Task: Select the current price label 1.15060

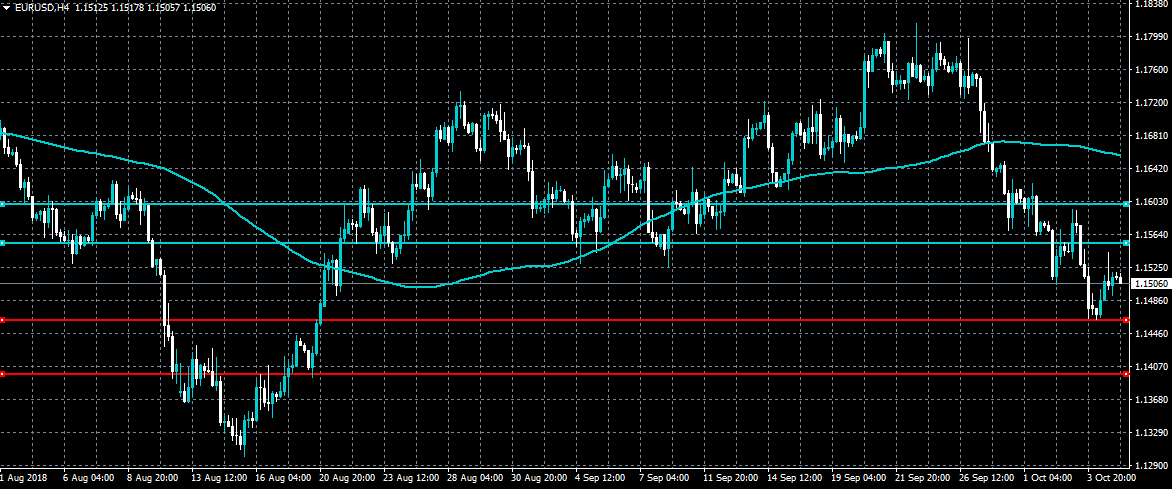Action: [x=1151, y=284]
